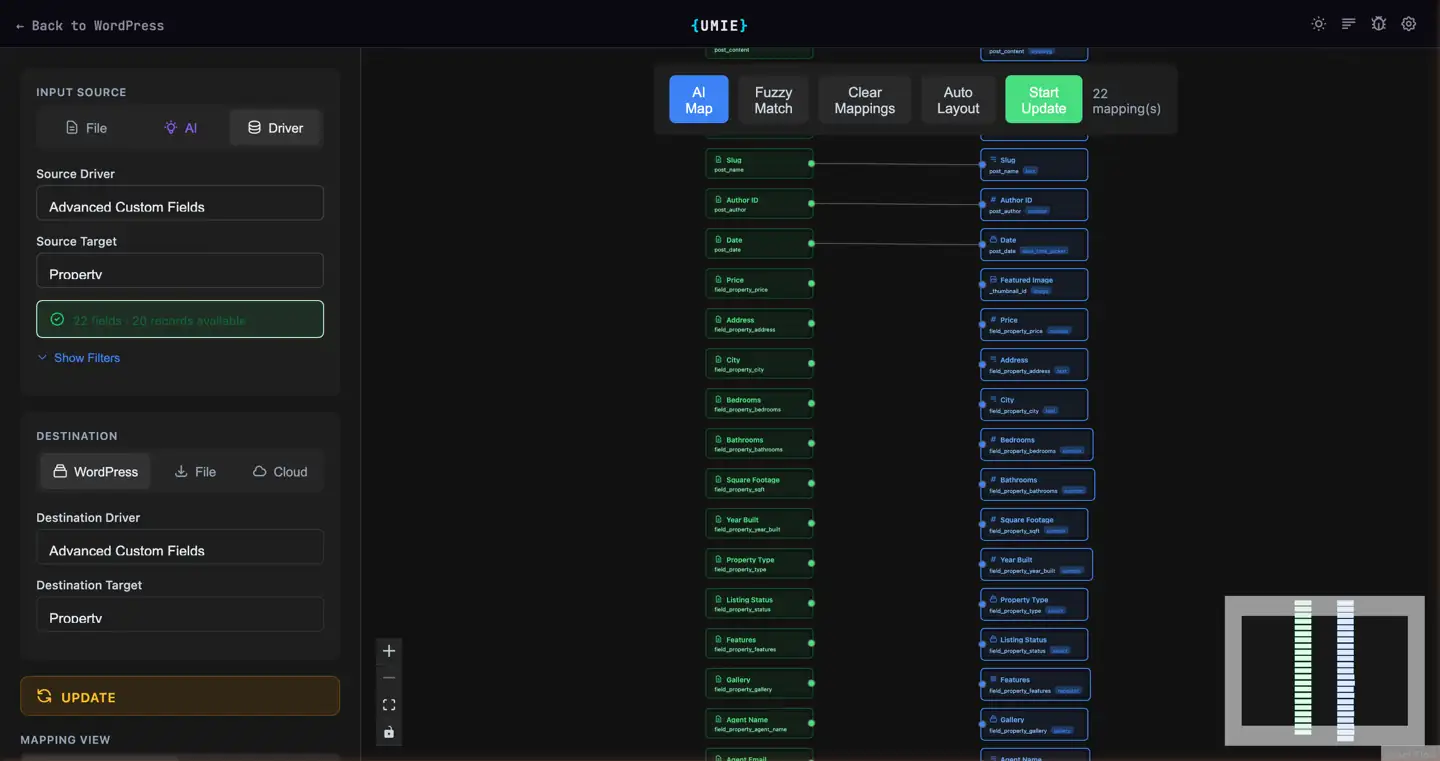Select source Bathrooms node
This screenshot has width=1440, height=761.
click(759, 444)
